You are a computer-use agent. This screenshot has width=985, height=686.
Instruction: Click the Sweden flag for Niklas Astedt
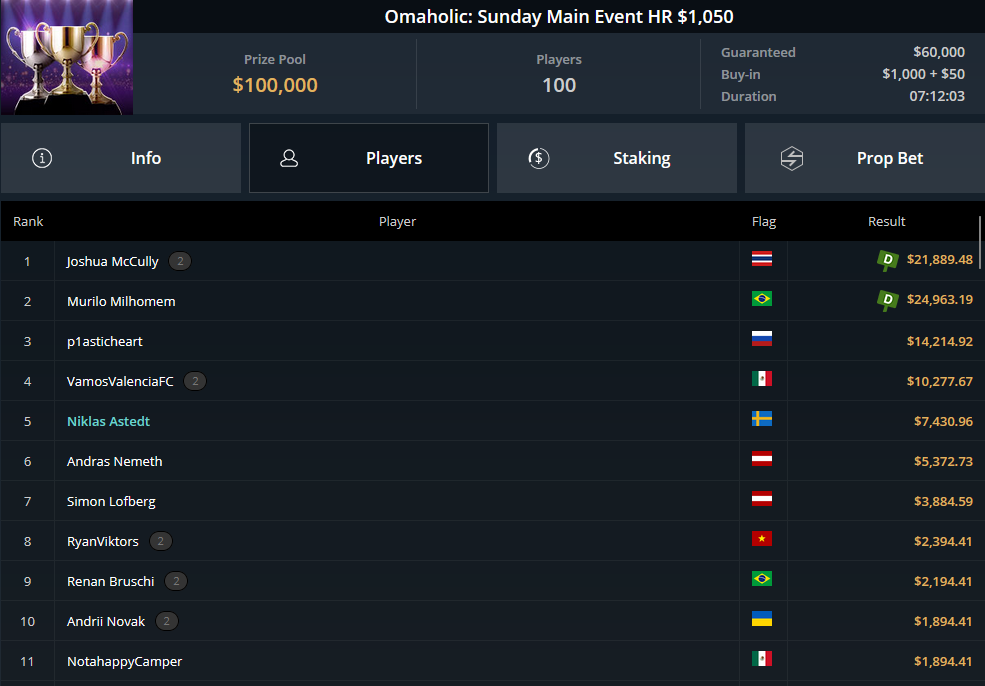762,419
